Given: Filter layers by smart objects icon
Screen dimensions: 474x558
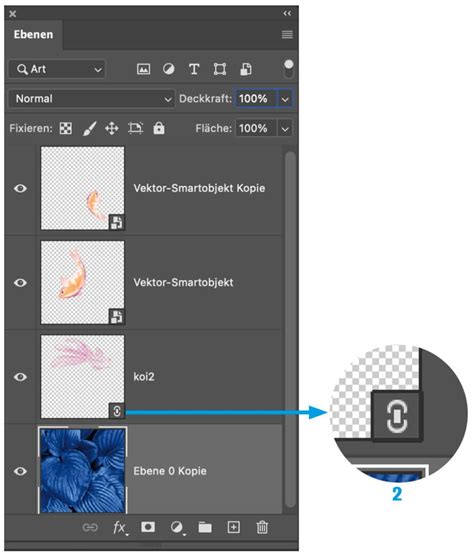Looking at the screenshot, I should click(246, 69).
